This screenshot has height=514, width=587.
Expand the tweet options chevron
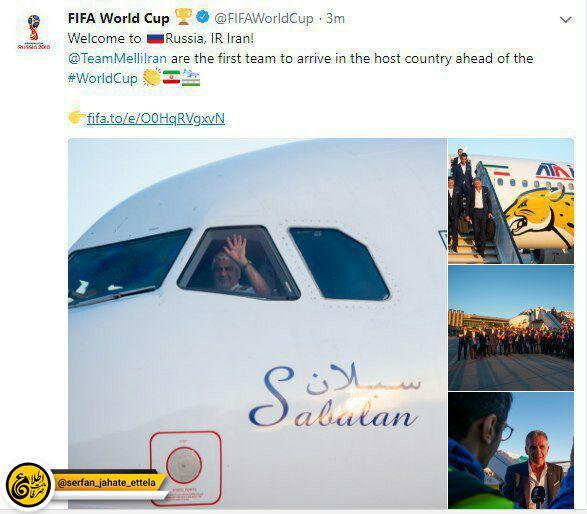565,19
